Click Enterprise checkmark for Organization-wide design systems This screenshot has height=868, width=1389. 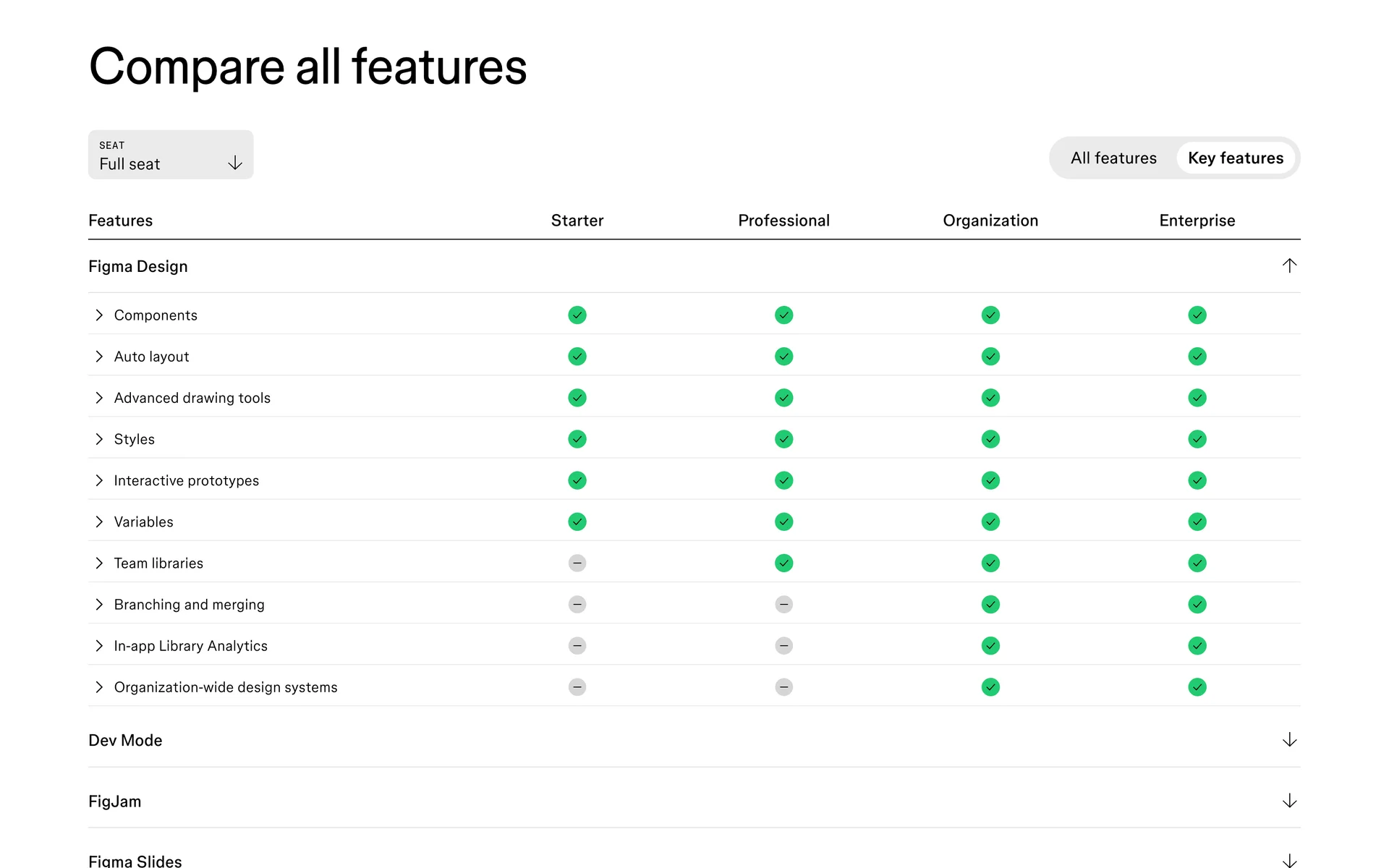pyautogui.click(x=1197, y=686)
